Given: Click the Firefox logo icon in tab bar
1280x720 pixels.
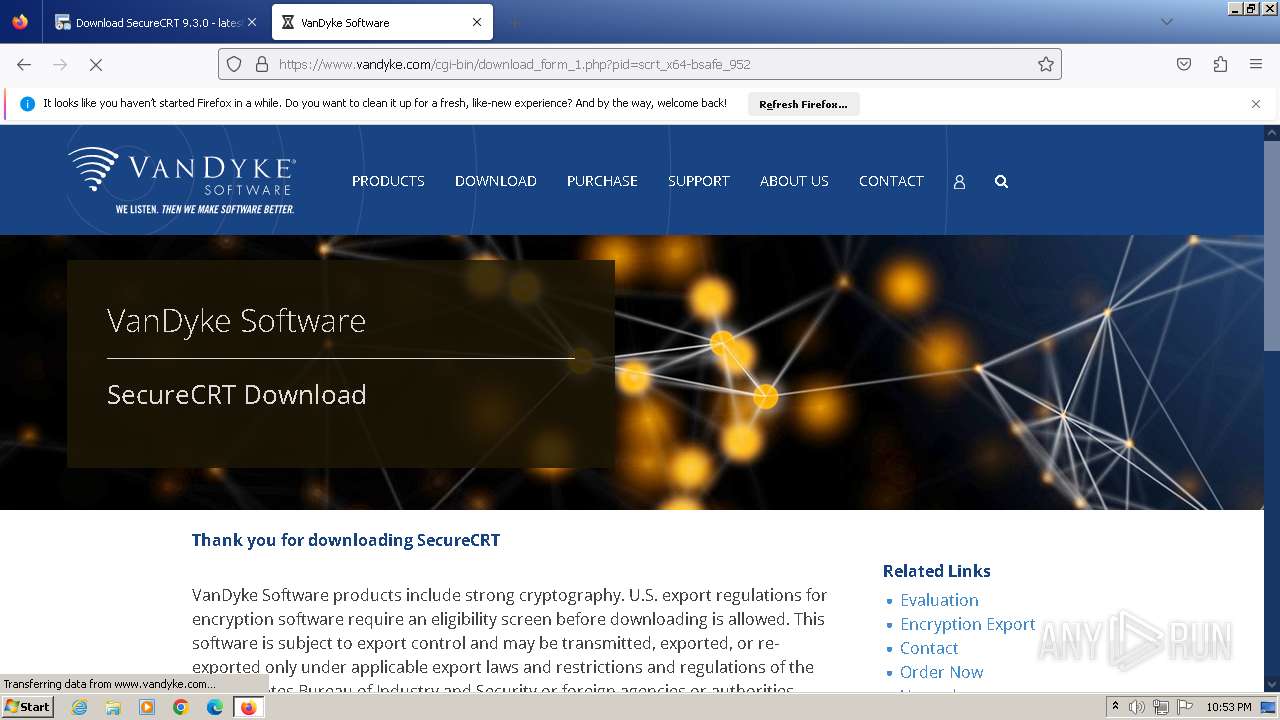Looking at the screenshot, I should 20,21.
